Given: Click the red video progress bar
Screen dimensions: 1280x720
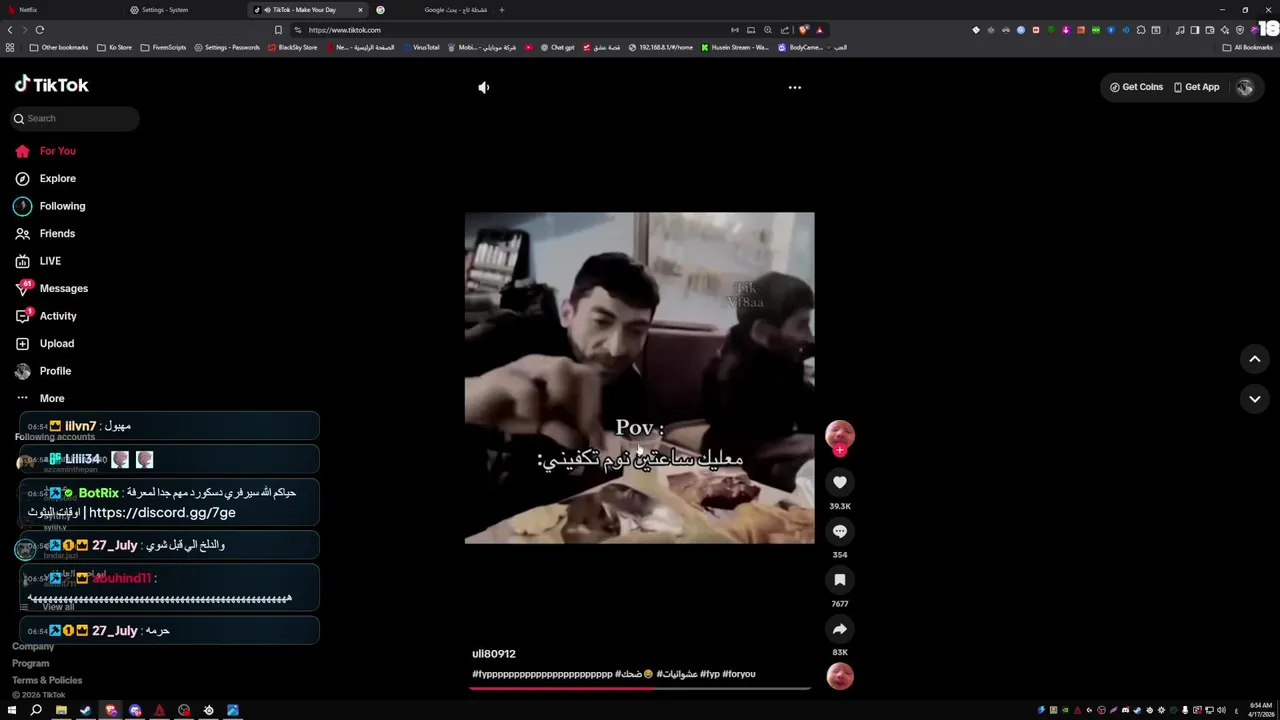Looking at the screenshot, I should click(x=640, y=688).
